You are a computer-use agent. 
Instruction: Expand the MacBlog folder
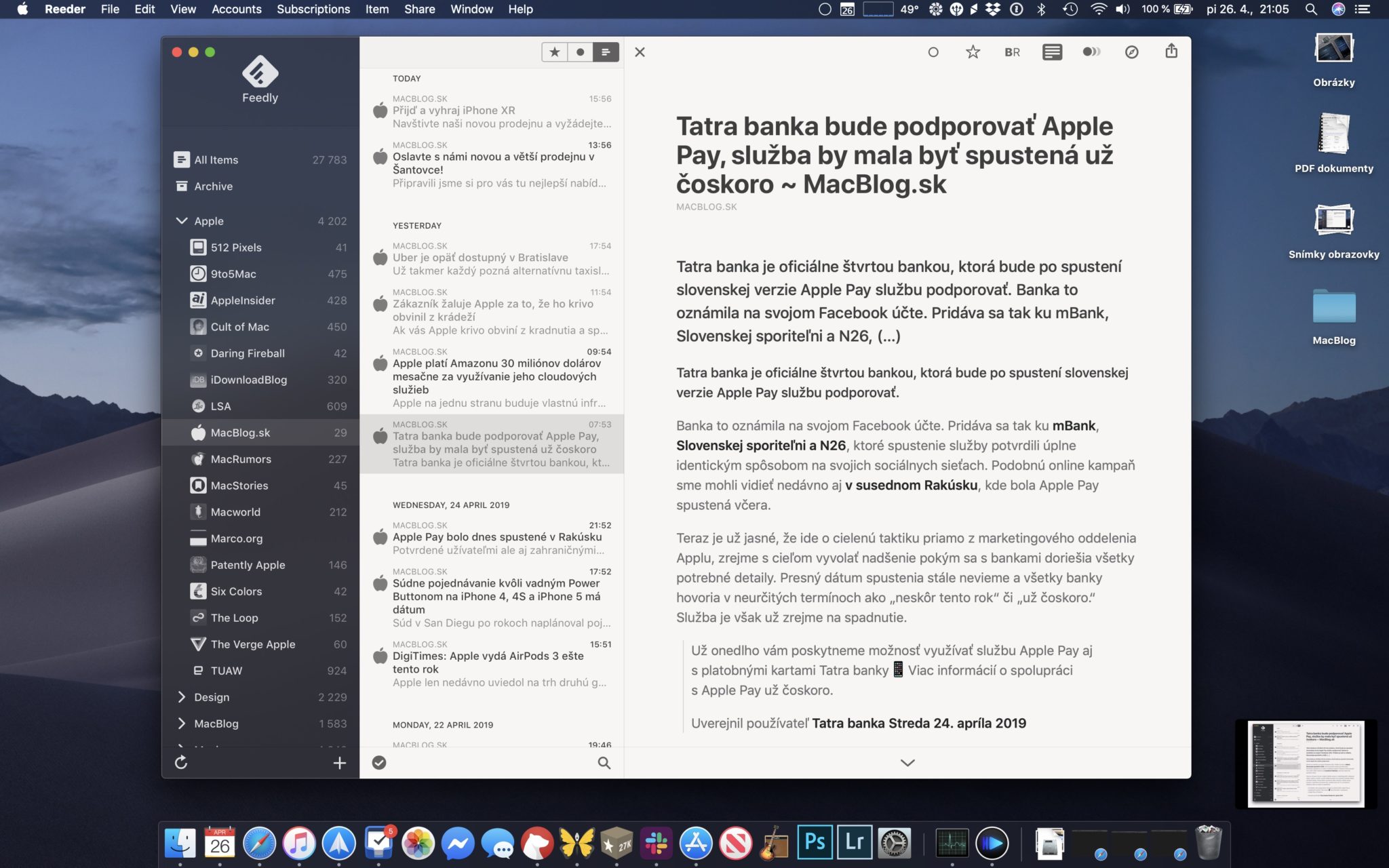pos(181,723)
